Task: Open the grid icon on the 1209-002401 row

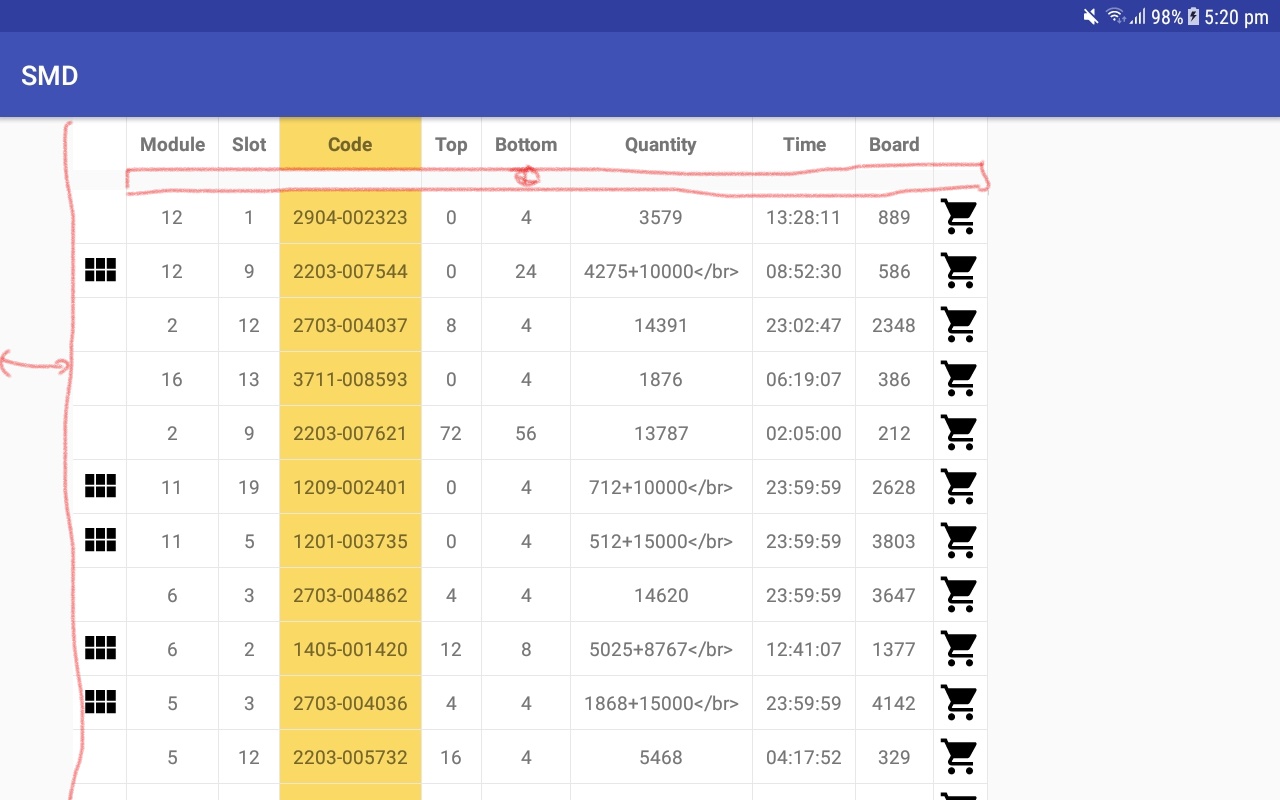Action: click(100, 486)
